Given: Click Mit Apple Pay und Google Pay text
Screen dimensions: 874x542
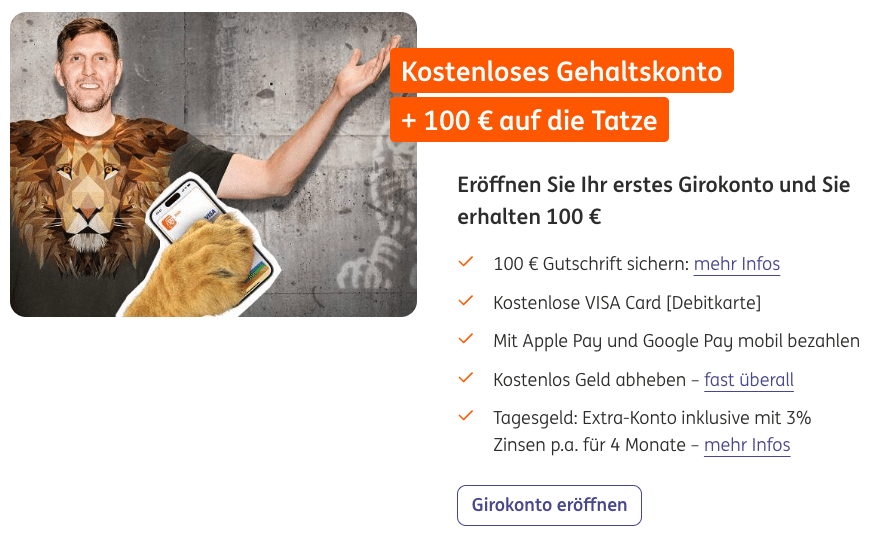Looking at the screenshot, I should click(676, 341).
